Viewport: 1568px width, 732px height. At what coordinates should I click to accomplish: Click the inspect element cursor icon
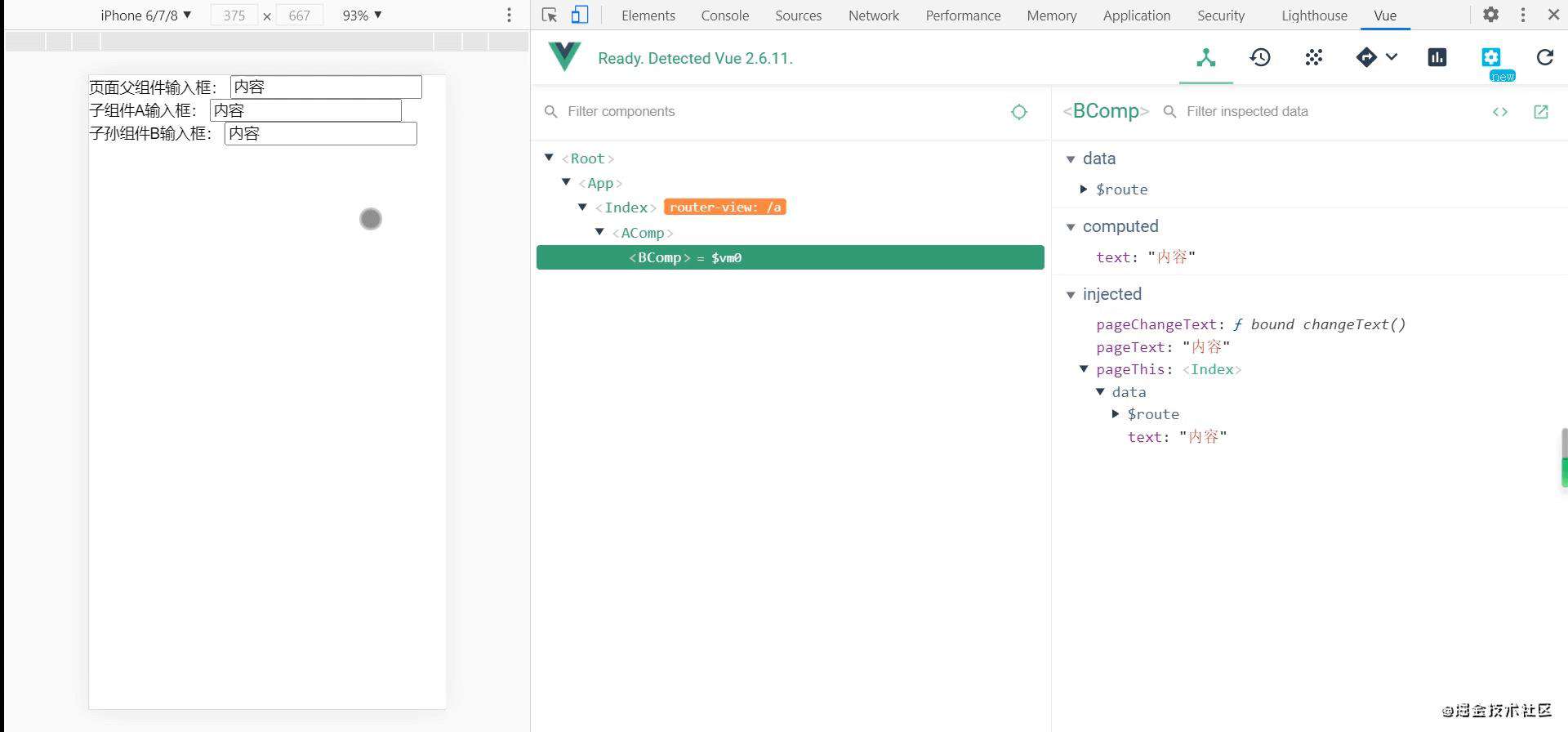[550, 15]
